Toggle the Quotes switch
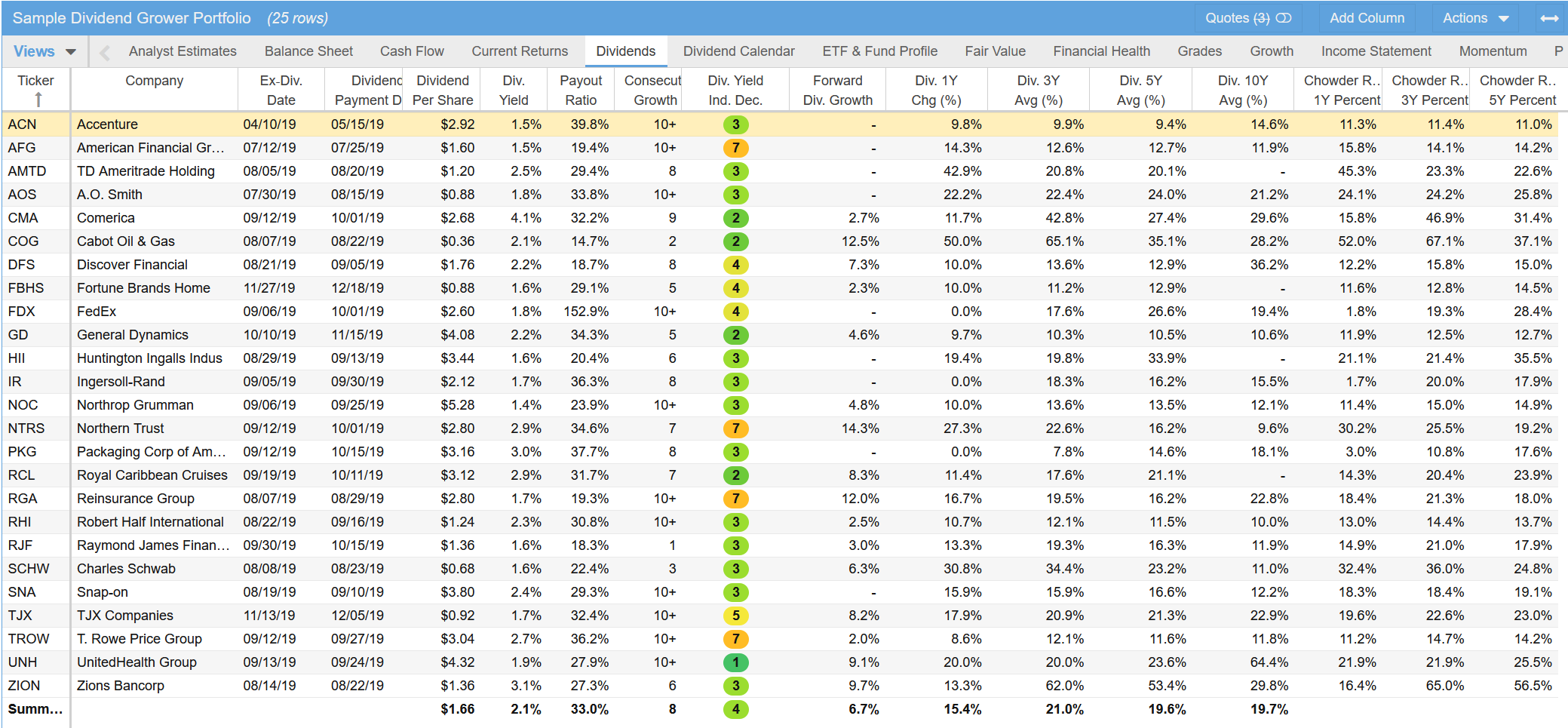The width and height of the screenshot is (1568, 728). point(1283,18)
